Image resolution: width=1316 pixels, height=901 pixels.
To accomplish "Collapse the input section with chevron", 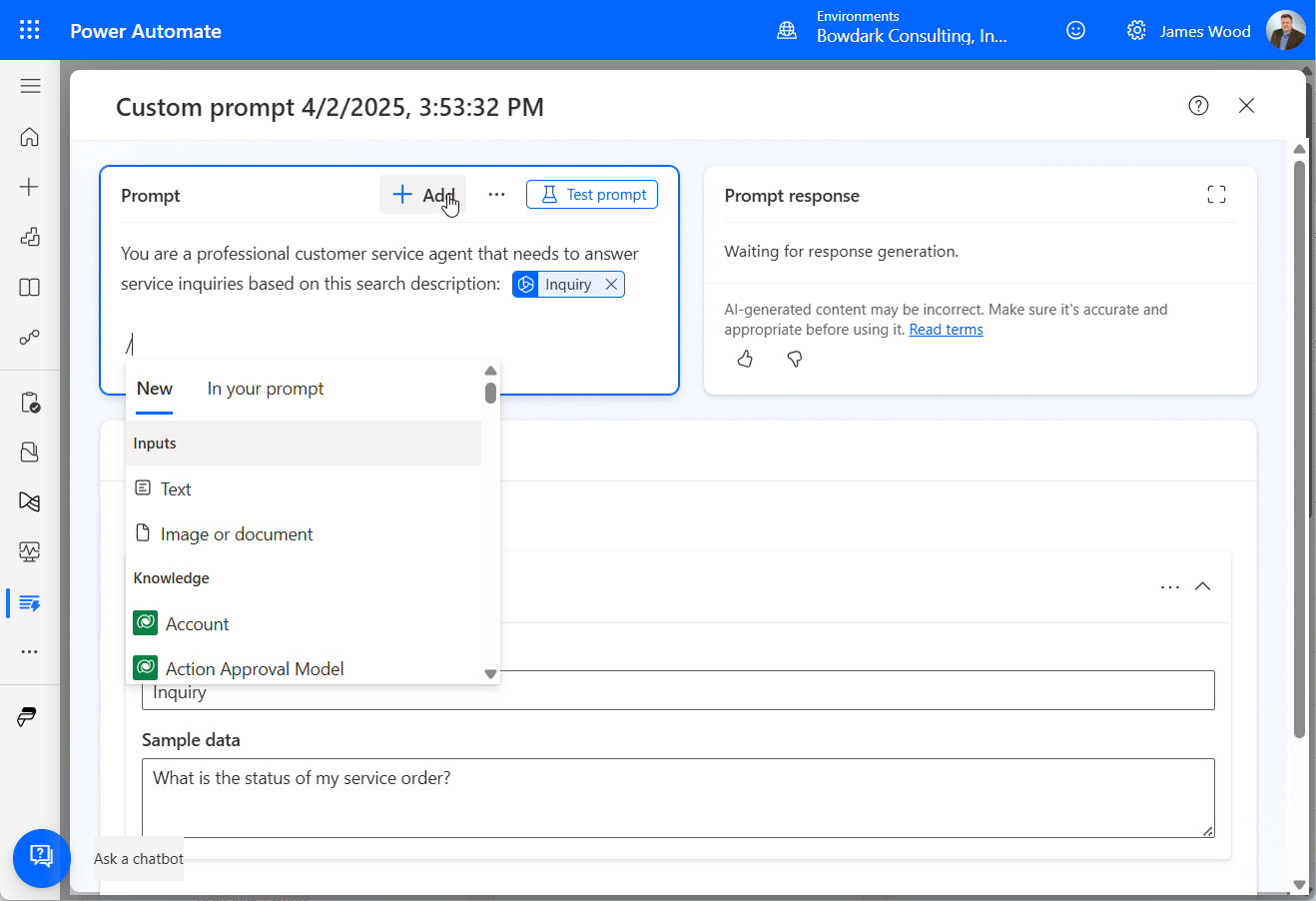I will point(1203,587).
